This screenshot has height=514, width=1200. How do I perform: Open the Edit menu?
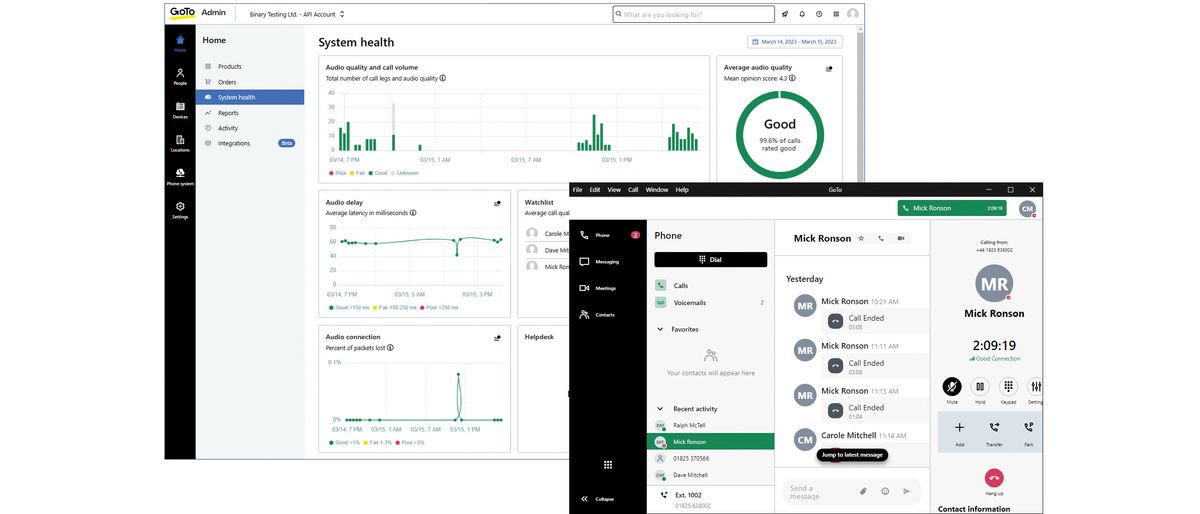click(x=595, y=189)
